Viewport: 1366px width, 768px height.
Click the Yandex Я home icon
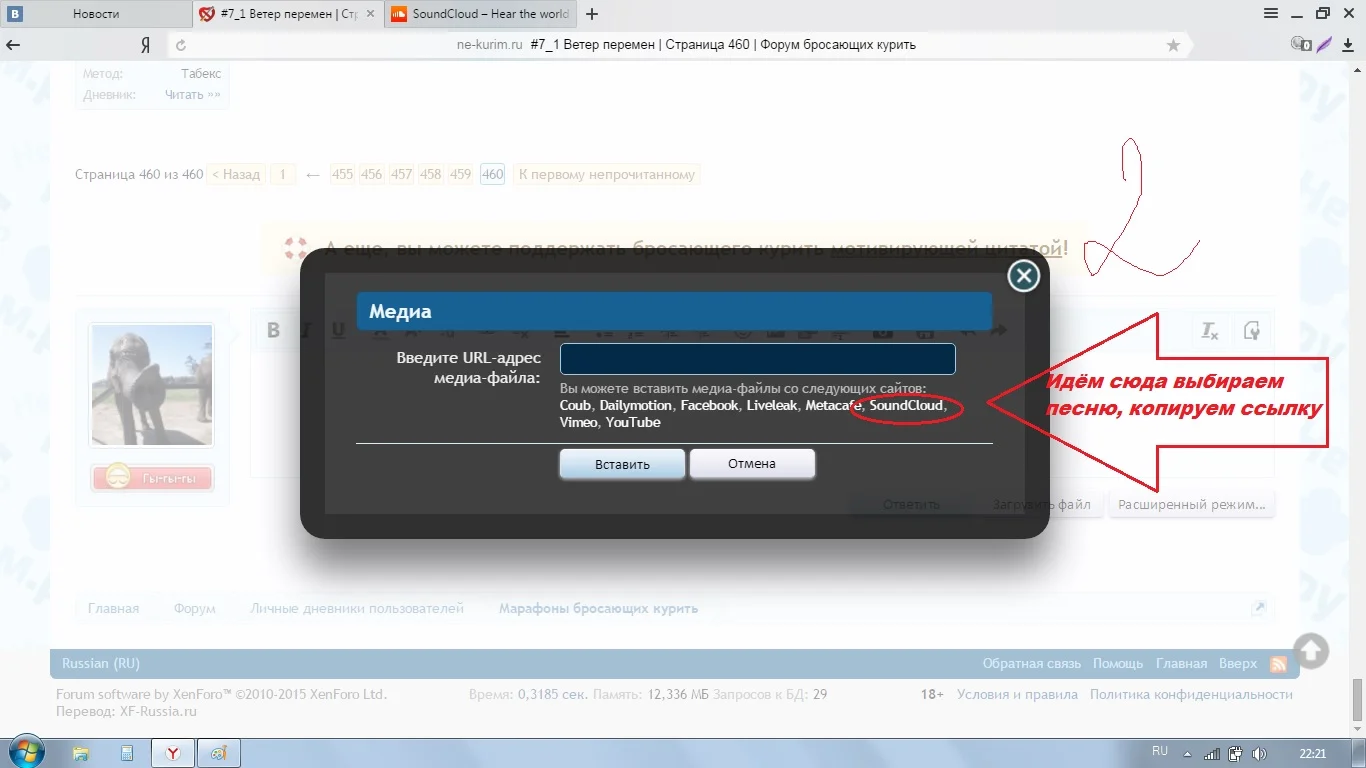pyautogui.click(x=145, y=45)
